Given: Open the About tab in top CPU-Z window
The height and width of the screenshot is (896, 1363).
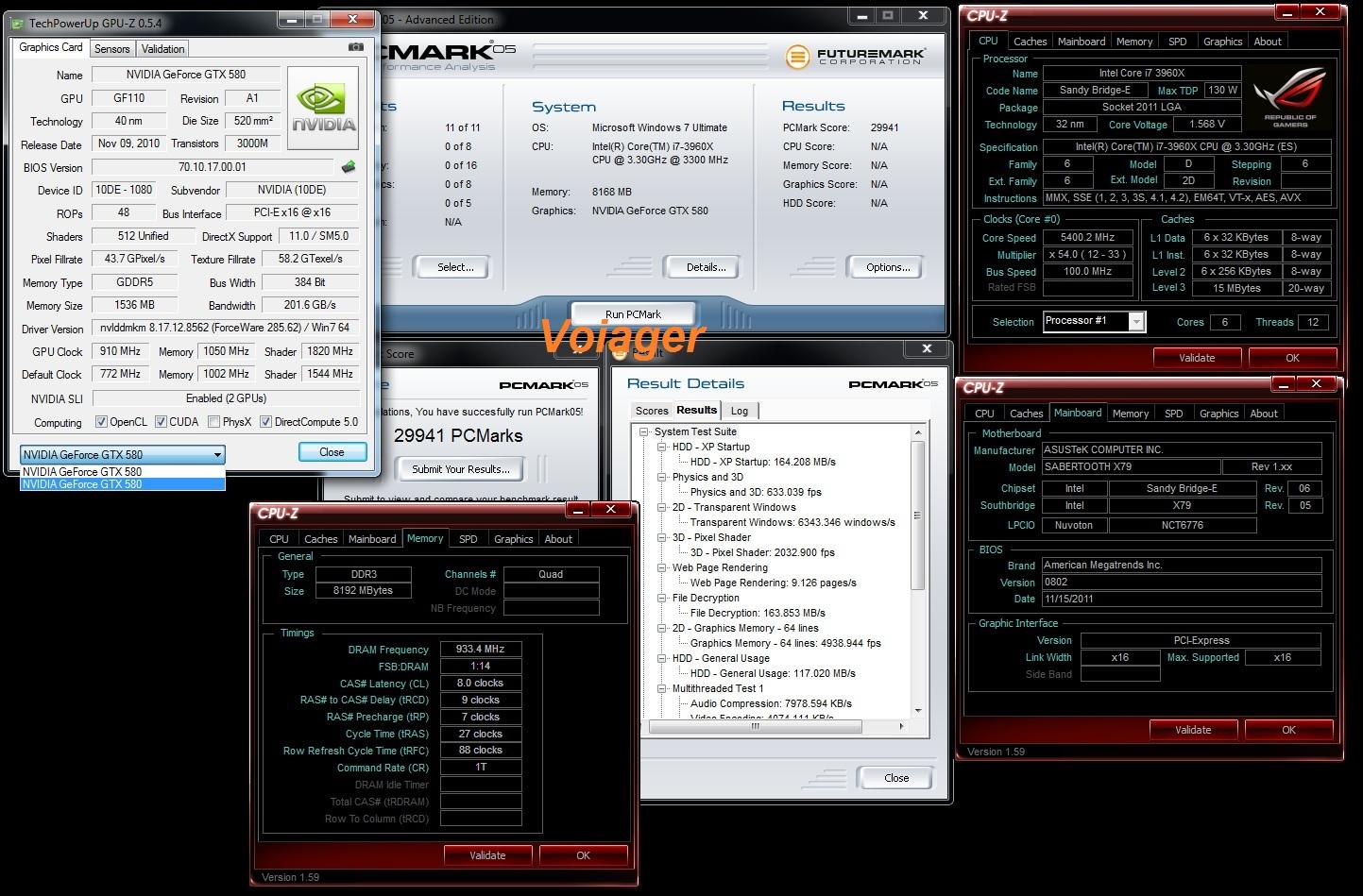Looking at the screenshot, I should [x=1268, y=42].
